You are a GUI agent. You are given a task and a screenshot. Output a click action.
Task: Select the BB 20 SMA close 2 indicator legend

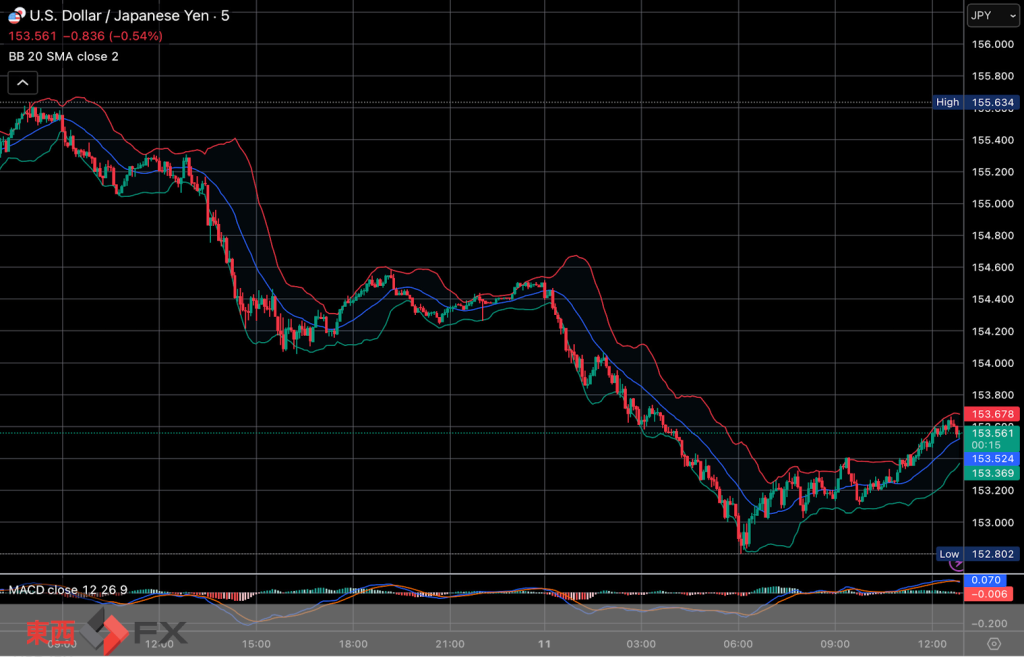pos(64,56)
